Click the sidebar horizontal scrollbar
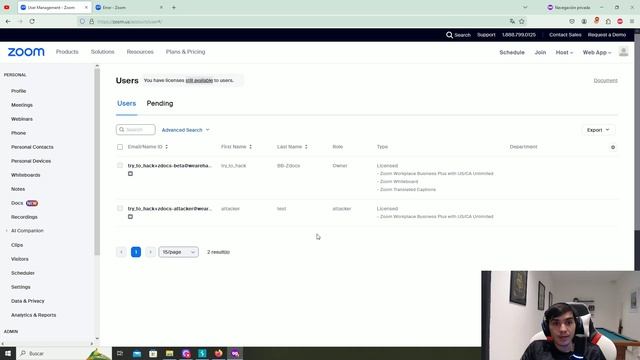The height and width of the screenshot is (360, 640). (x=46, y=344)
